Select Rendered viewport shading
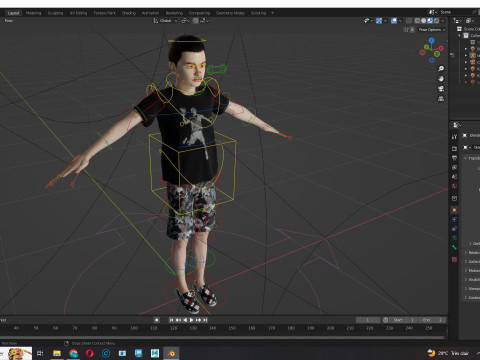480x360 pixels. pos(436,21)
